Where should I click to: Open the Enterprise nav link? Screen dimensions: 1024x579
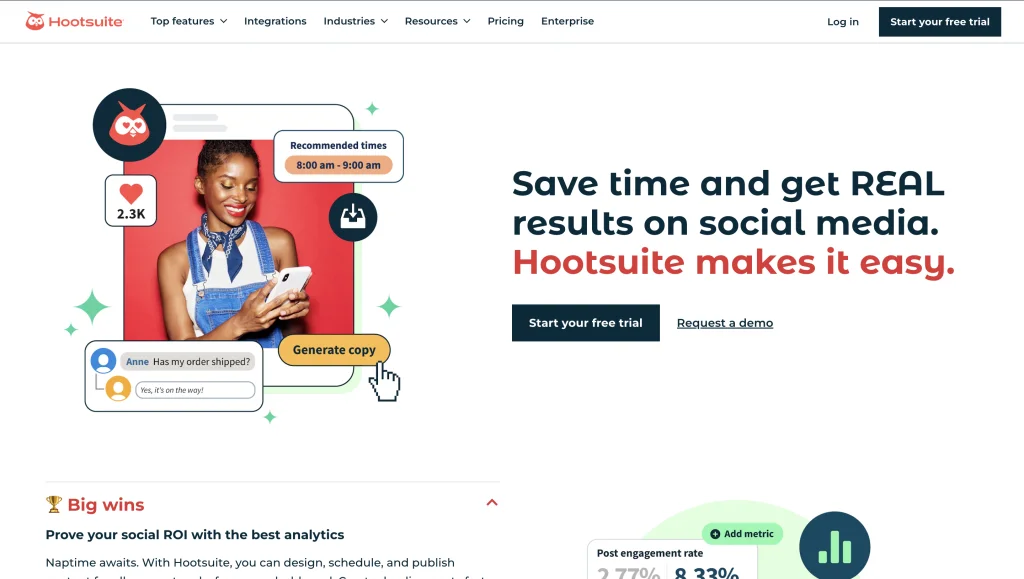(x=568, y=21)
